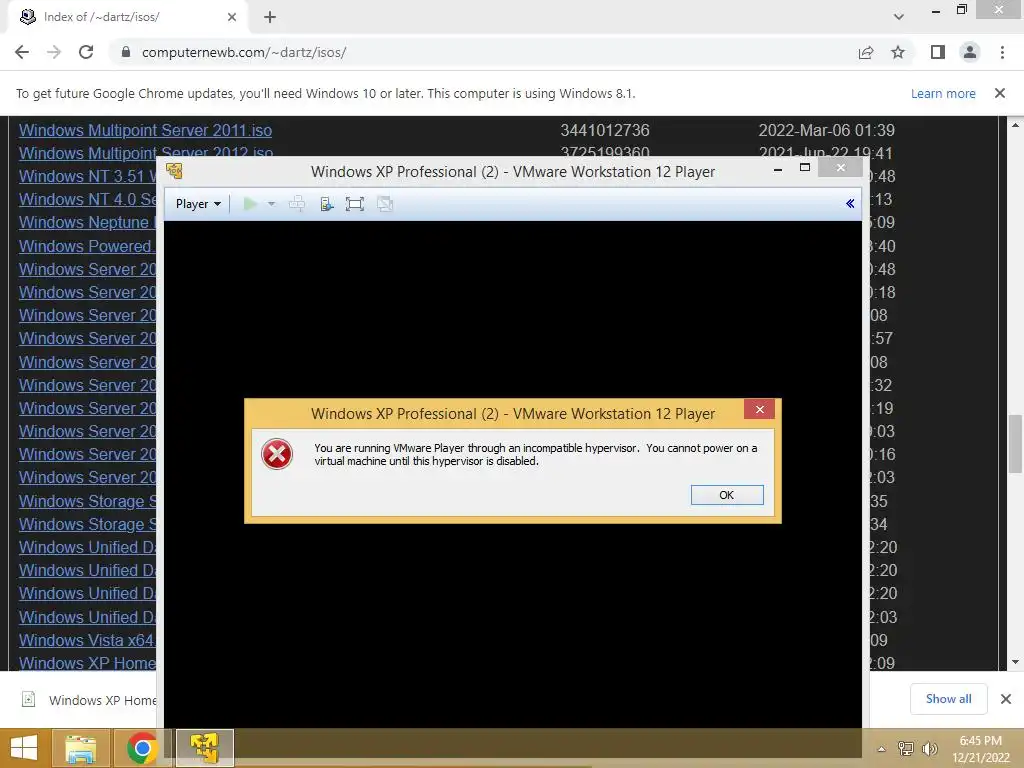Click the file size 3441012736
The image size is (1024, 768).
[x=605, y=130]
